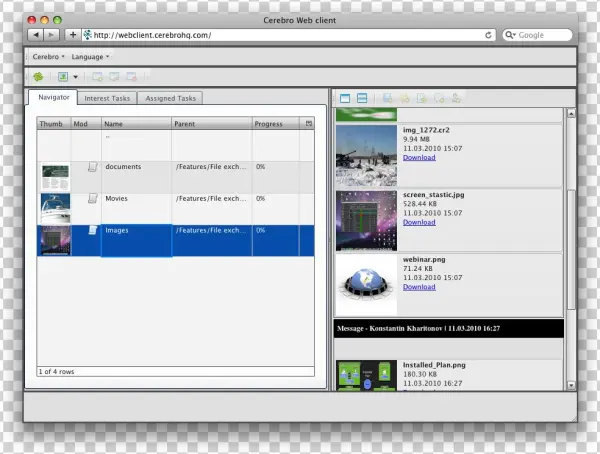Click the column chooser icon in table header
This screenshot has width=600, height=454.
308,124
